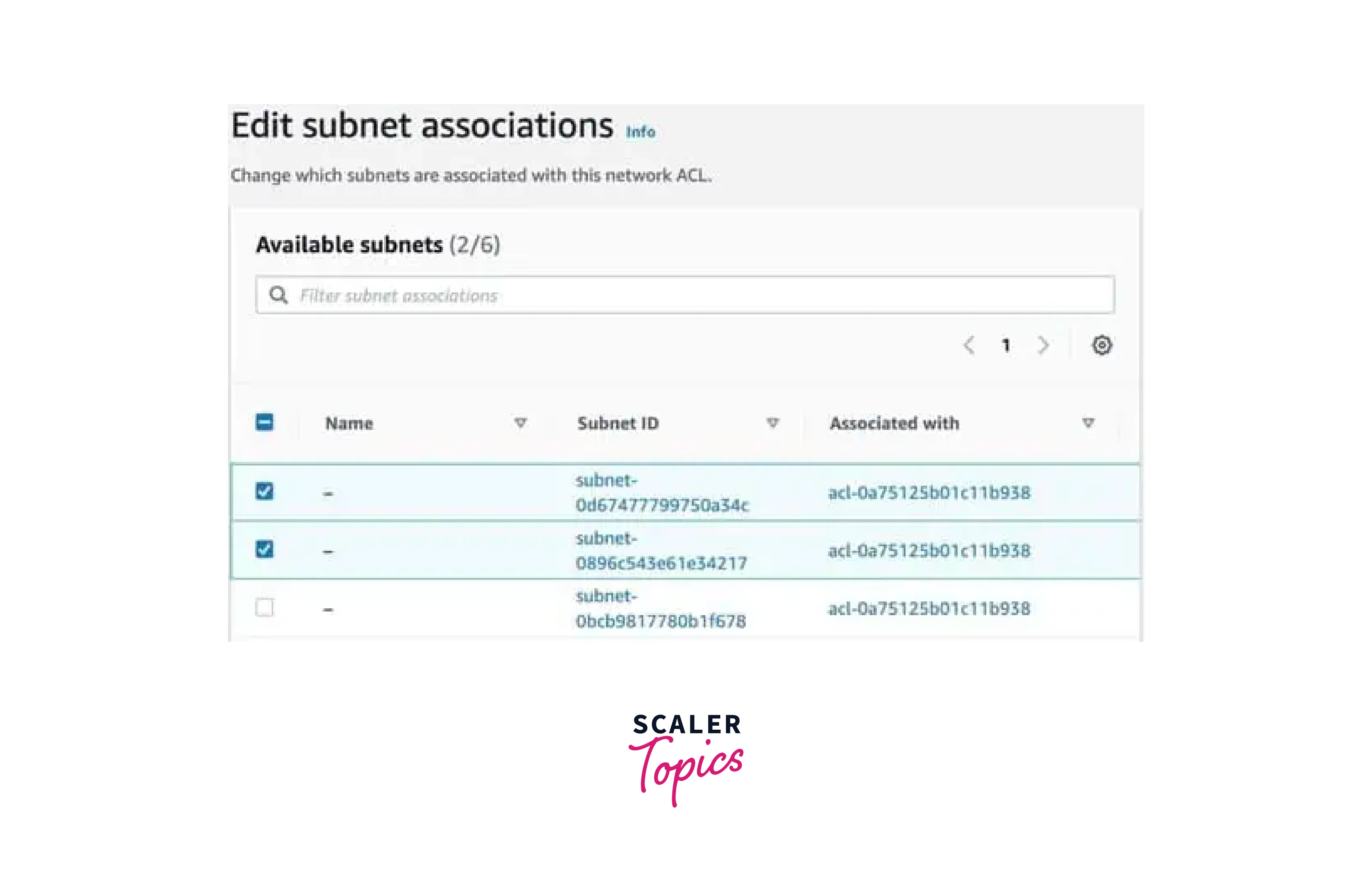Open table preferences gear icon

coord(1101,345)
